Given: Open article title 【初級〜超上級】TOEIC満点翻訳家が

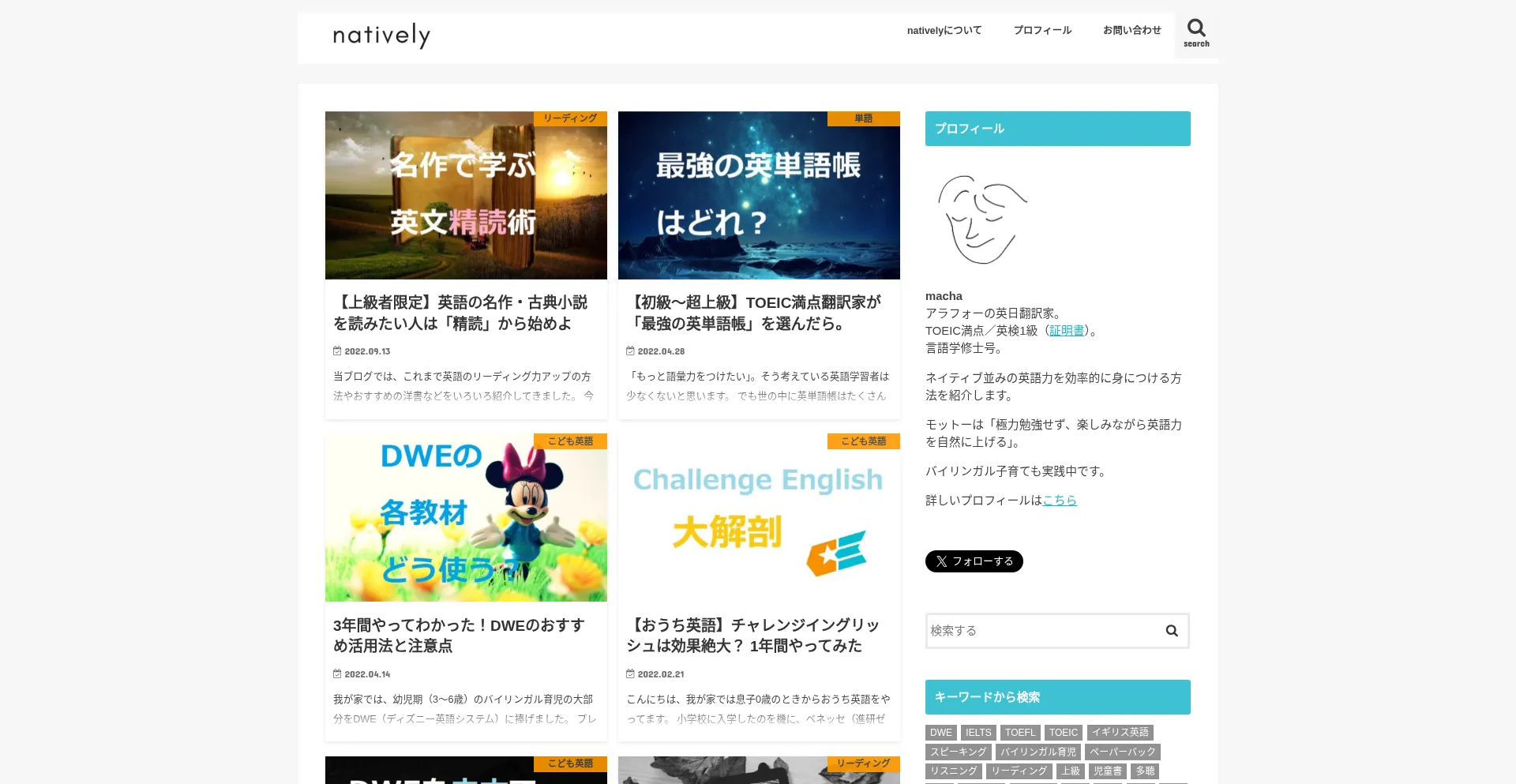Looking at the screenshot, I should pos(753,313).
